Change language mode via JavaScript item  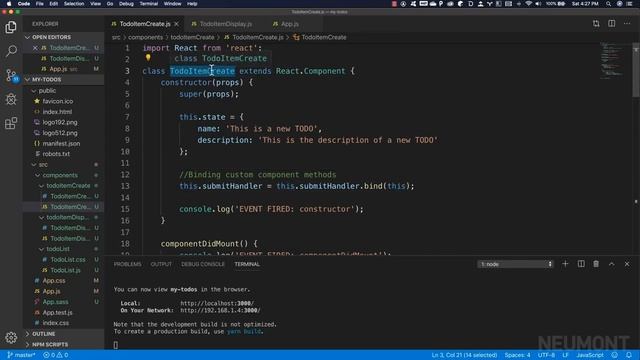click(590, 355)
